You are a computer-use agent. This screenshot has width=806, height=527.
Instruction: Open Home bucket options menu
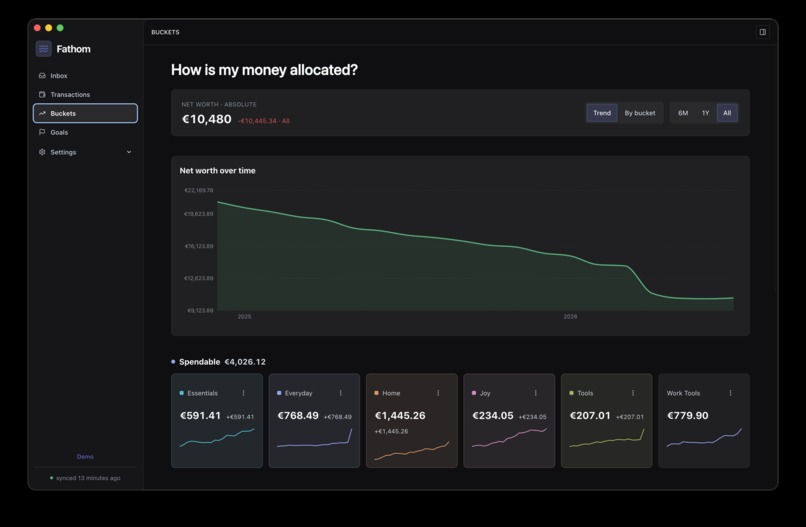click(438, 393)
